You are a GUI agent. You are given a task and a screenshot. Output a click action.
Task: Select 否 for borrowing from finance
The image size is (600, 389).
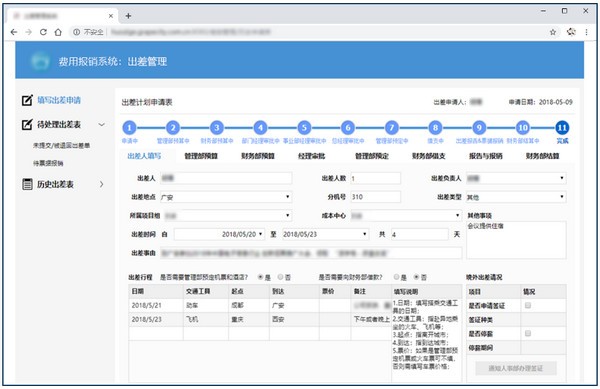click(x=416, y=277)
